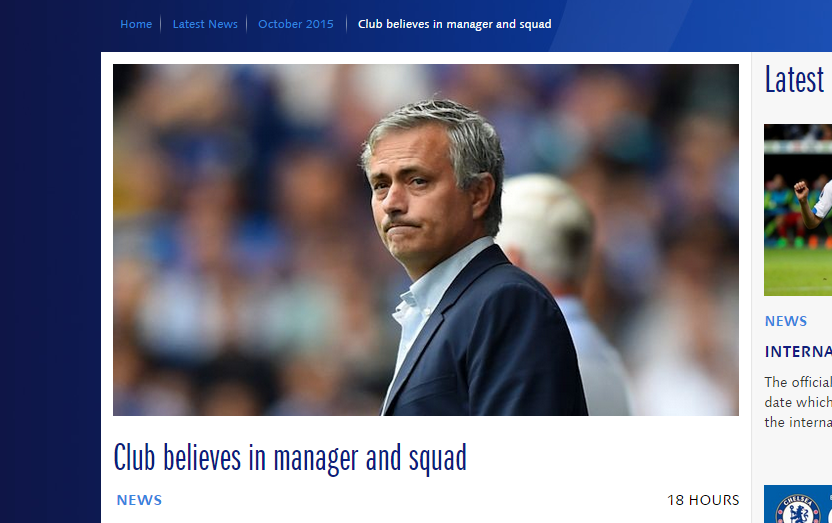Screen dimensions: 832x523
Task: Click sidebar excerpt line starting 'date which'
Action: click(x=798, y=402)
